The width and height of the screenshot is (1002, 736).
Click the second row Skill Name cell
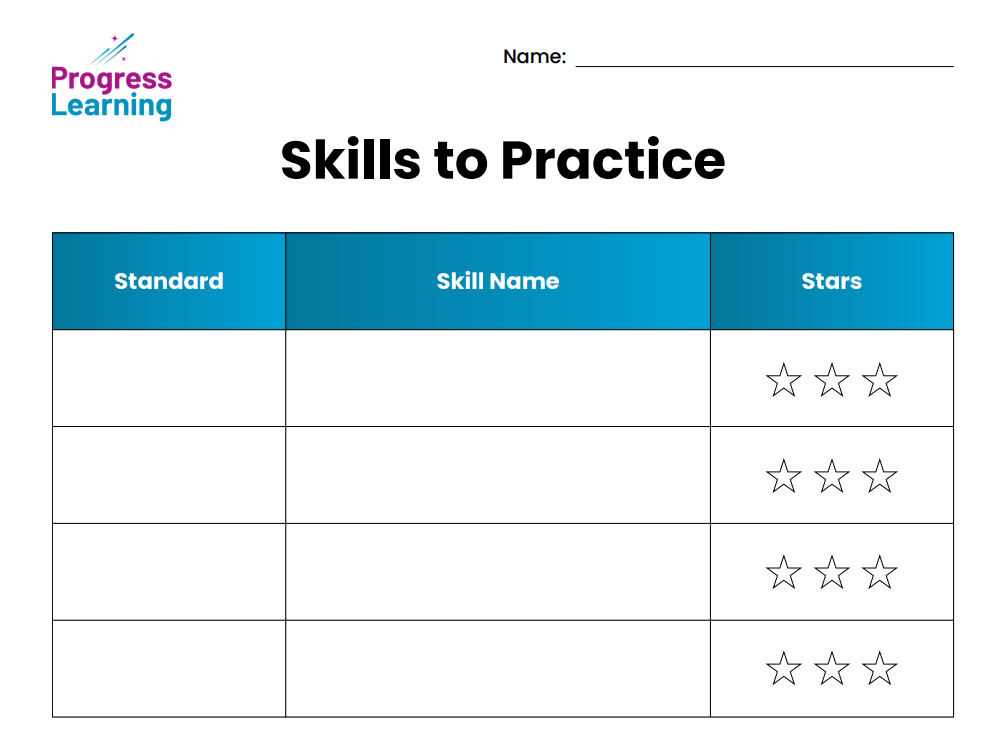(497, 475)
